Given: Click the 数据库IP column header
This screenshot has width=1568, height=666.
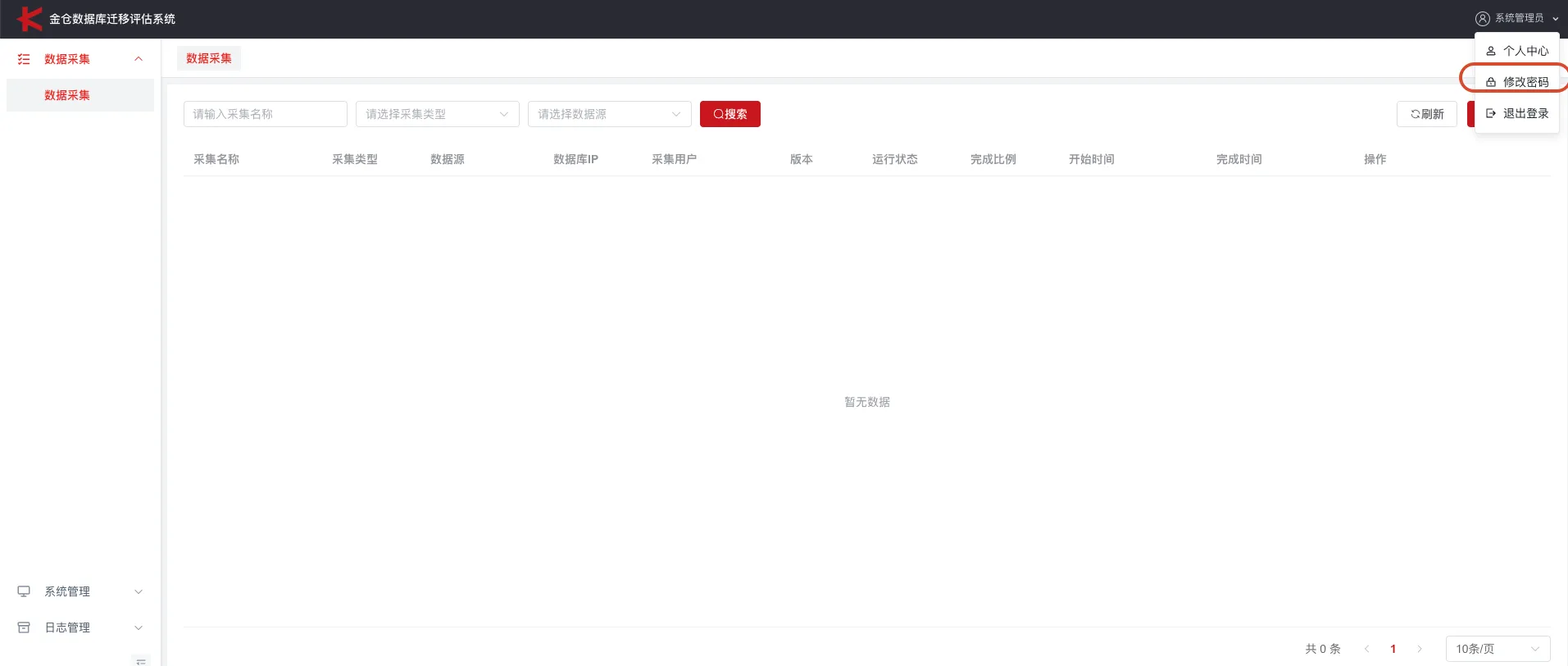Looking at the screenshot, I should coord(575,159).
